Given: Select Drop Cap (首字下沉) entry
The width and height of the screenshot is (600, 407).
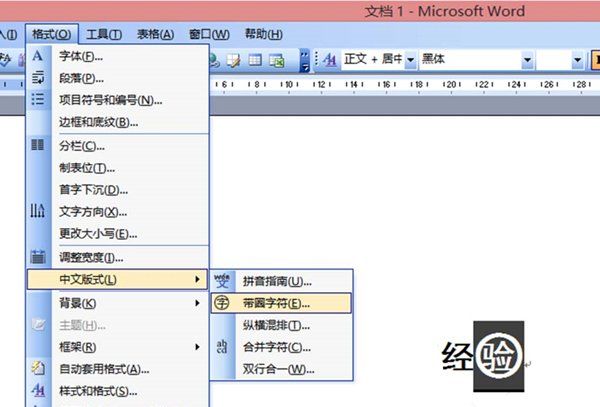Looking at the screenshot, I should point(118,190).
